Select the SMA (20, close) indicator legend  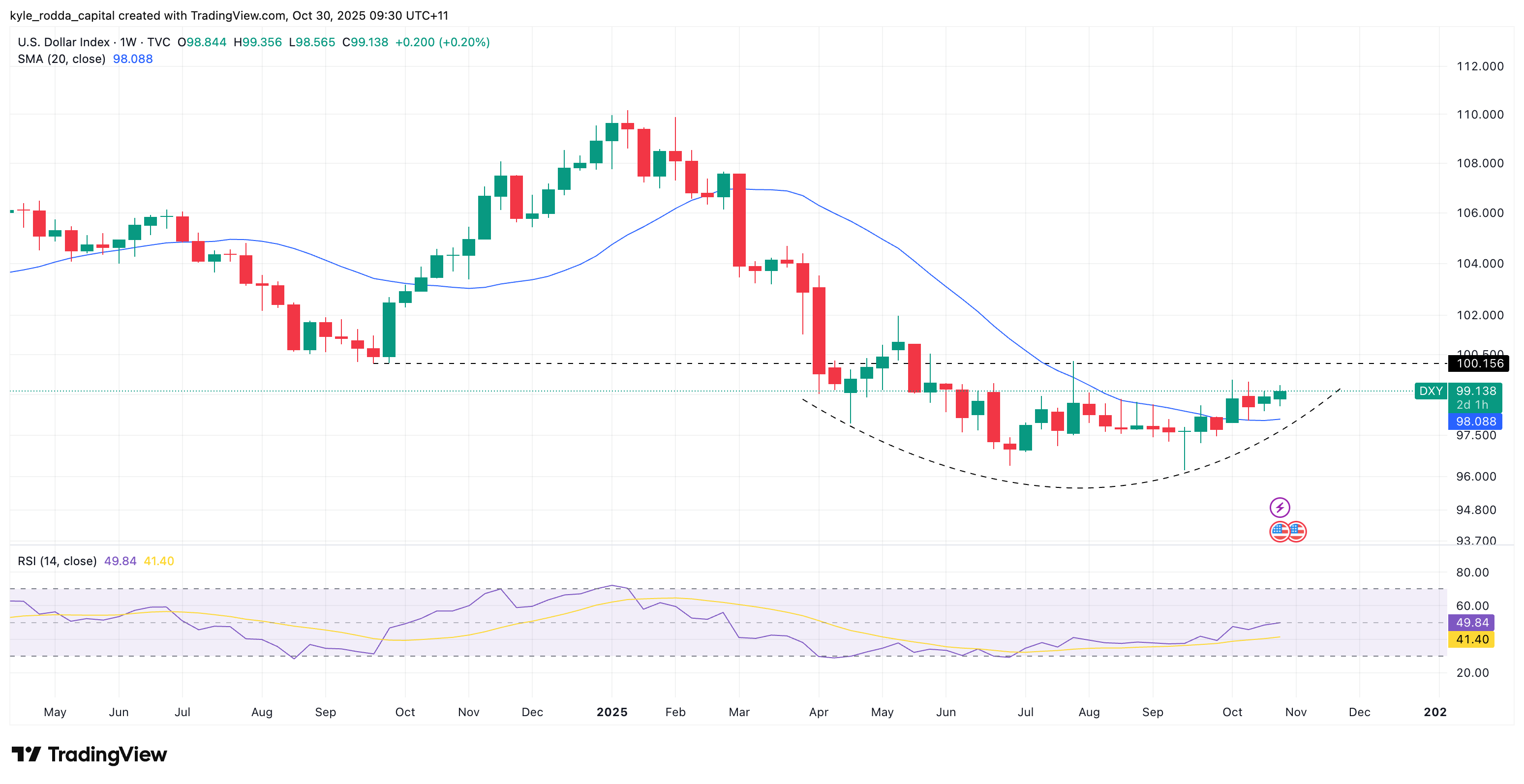[61, 59]
